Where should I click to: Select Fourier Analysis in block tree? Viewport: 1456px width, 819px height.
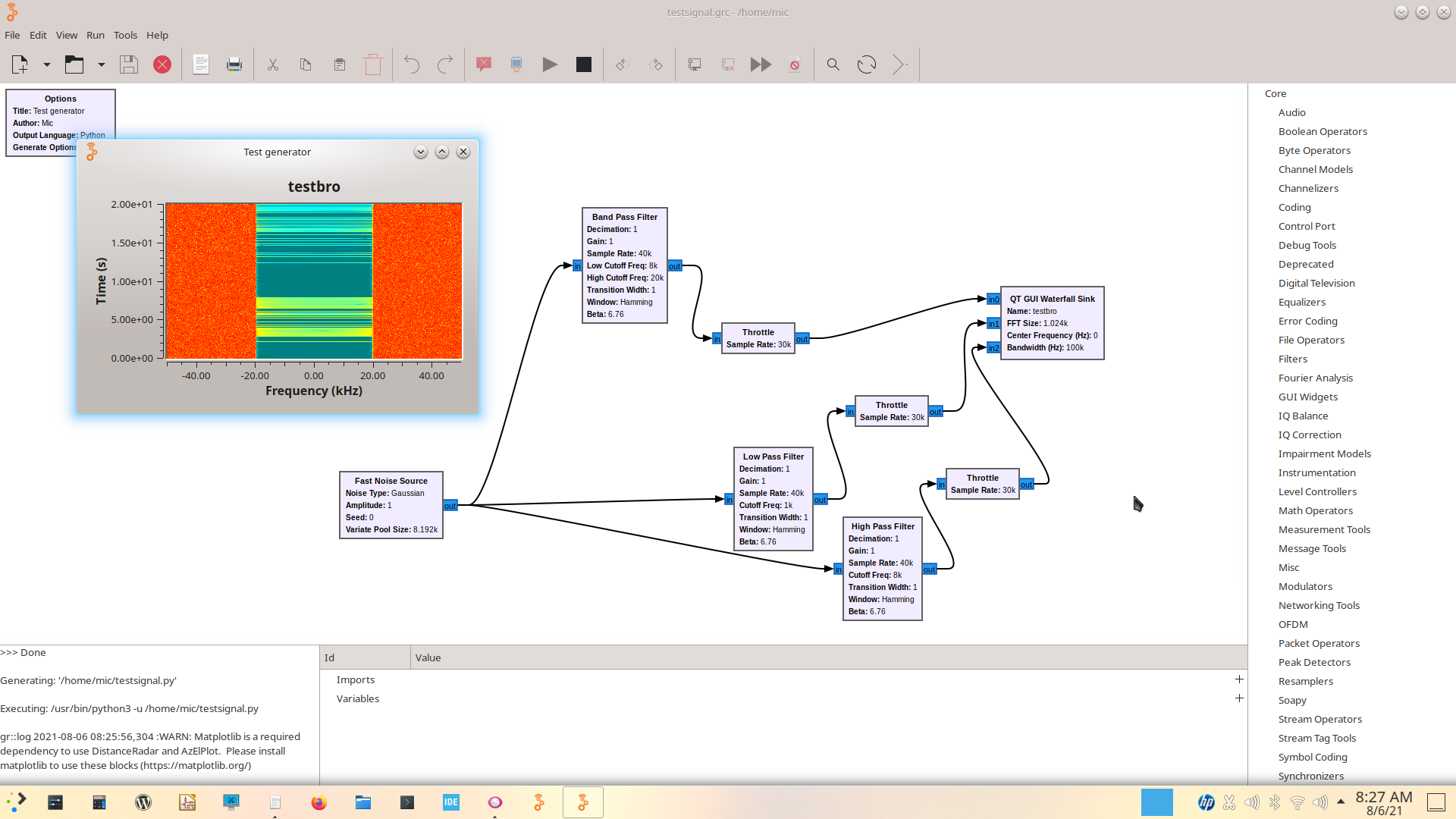click(1315, 378)
